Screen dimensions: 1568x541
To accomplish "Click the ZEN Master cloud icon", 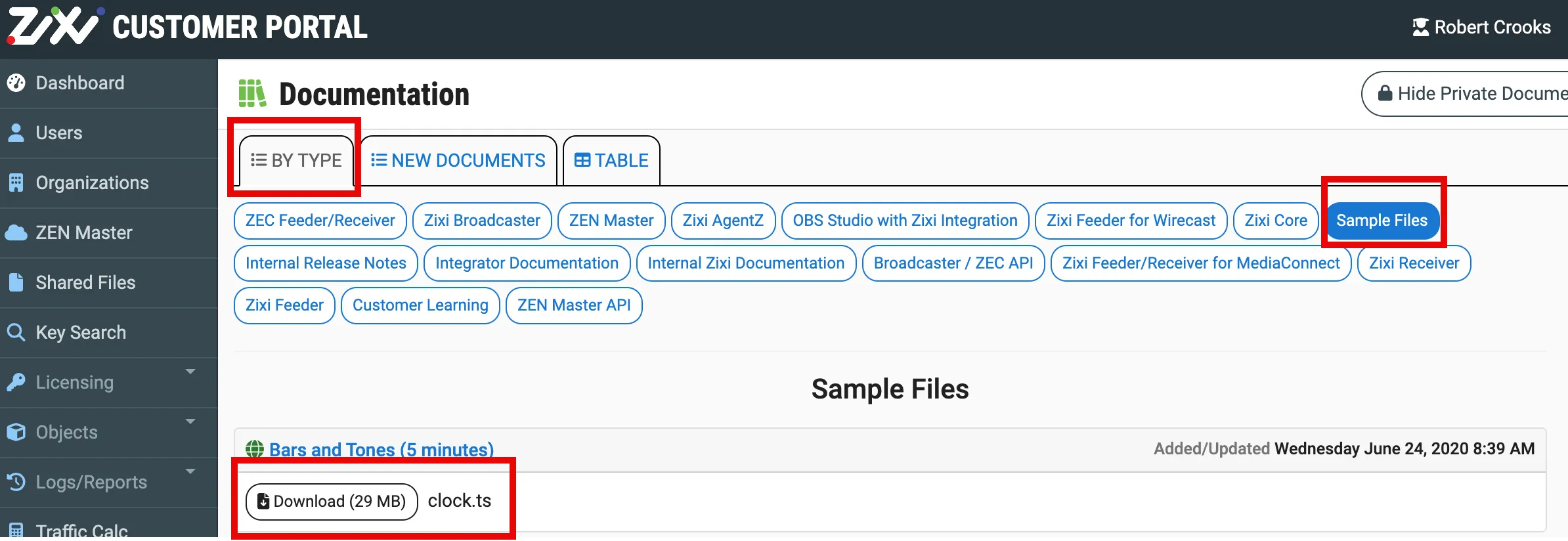I will [16, 232].
